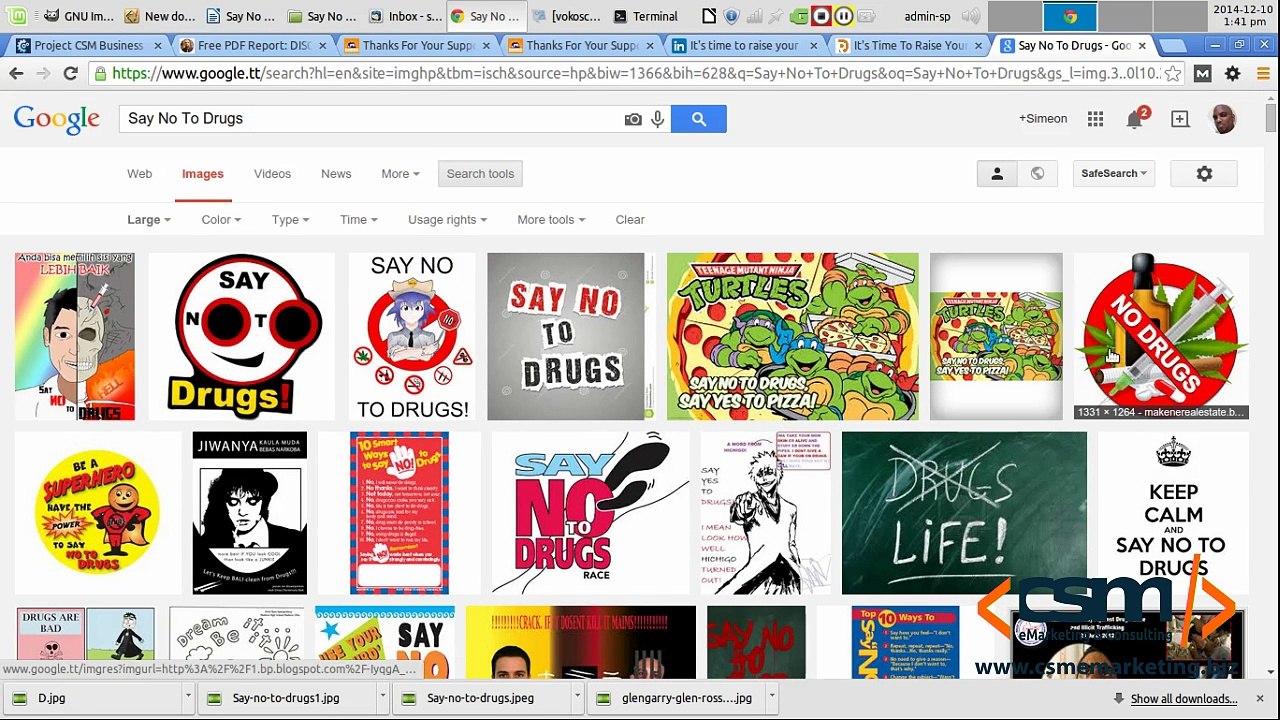Activate voice search microphone icon
Viewport: 1280px width, 720px height.
click(657, 119)
